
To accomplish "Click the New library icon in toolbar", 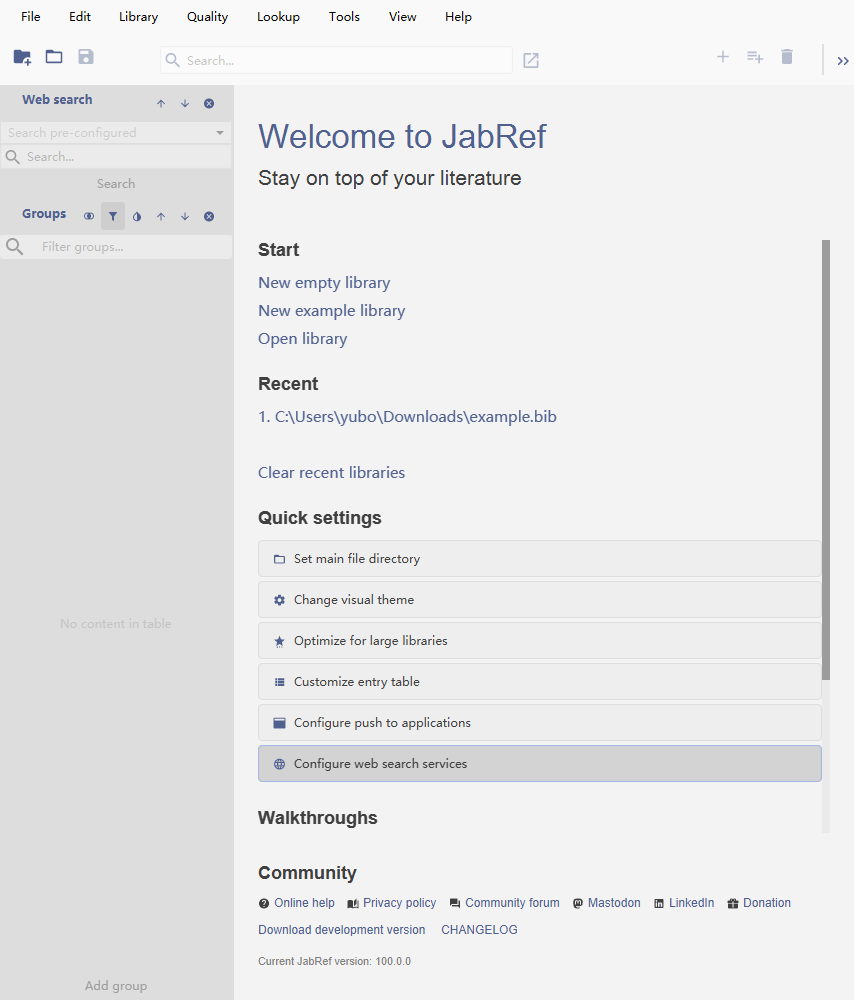I will (x=22, y=57).
